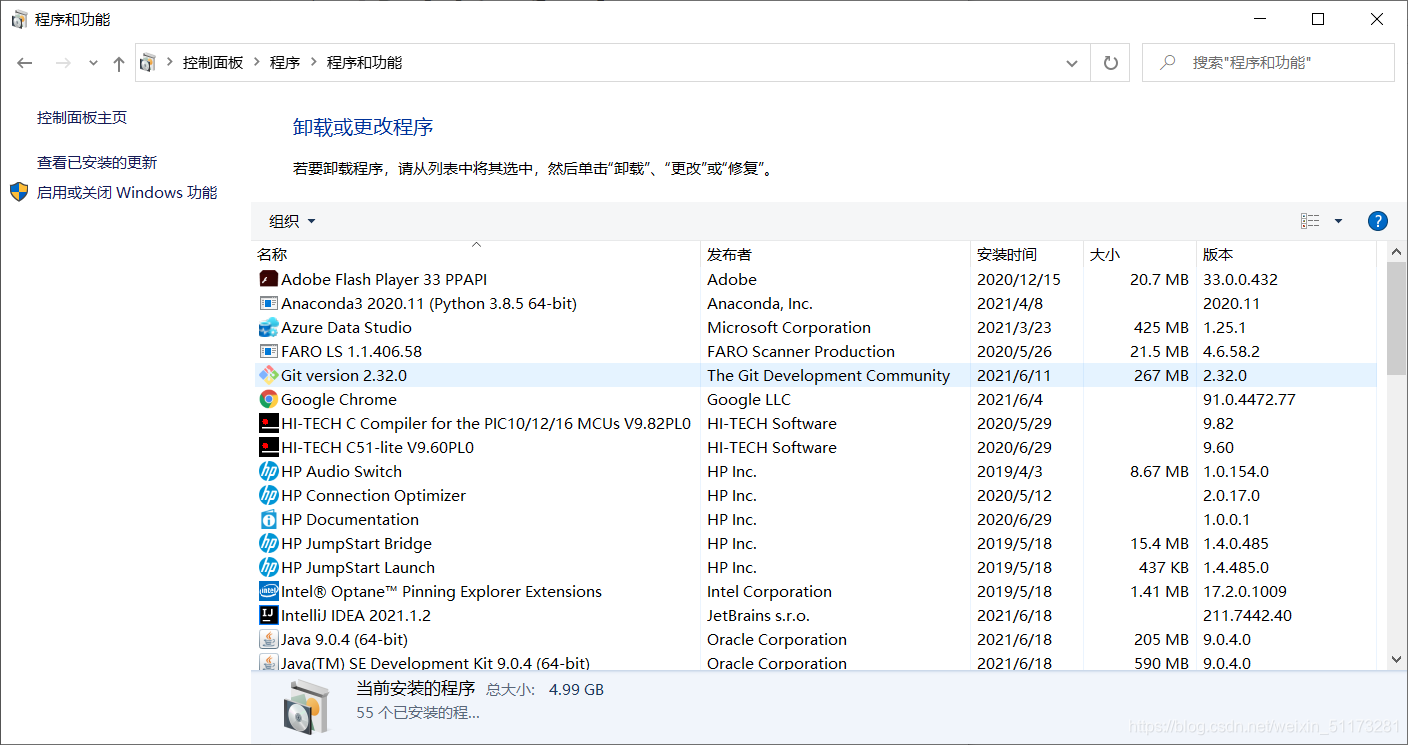Image resolution: width=1408 pixels, height=745 pixels.
Task: Open the 查看已安装的更新 link
Action: [x=97, y=163]
